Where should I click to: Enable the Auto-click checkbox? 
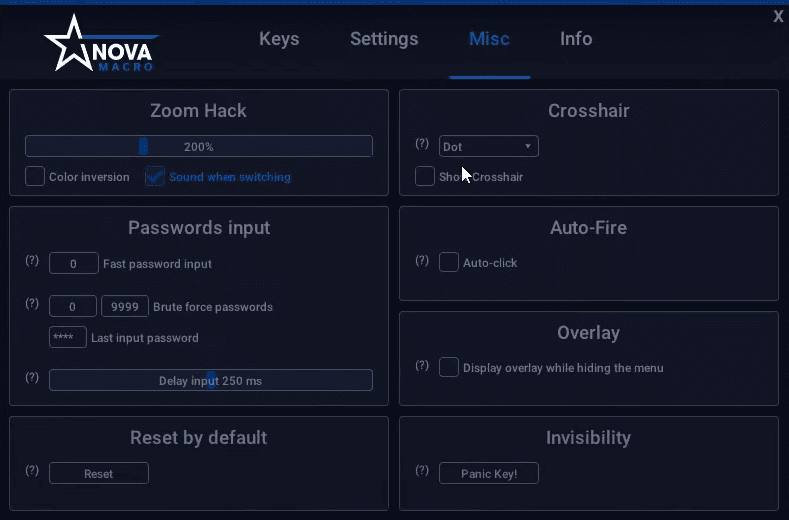(449, 262)
